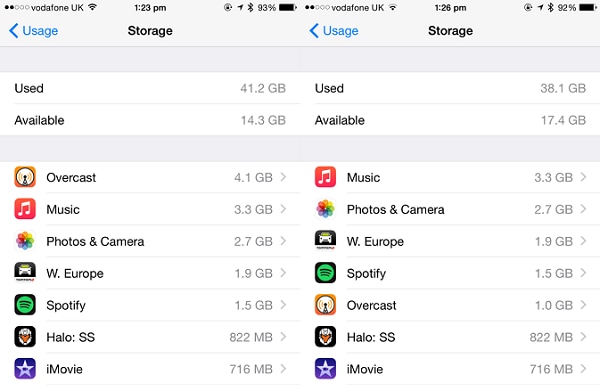Open the Overcast icon in the left screen
This screenshot has height=385, width=600.
25,177
